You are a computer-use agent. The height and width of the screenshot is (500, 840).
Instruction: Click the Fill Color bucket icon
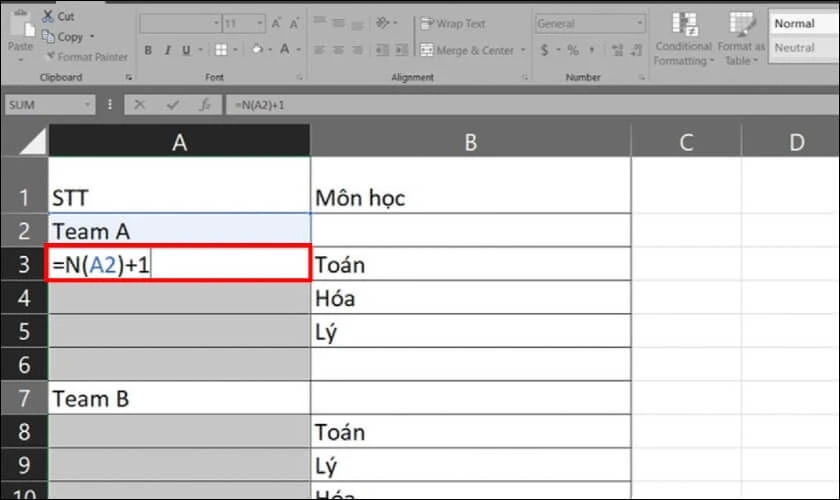pyautogui.click(x=257, y=49)
